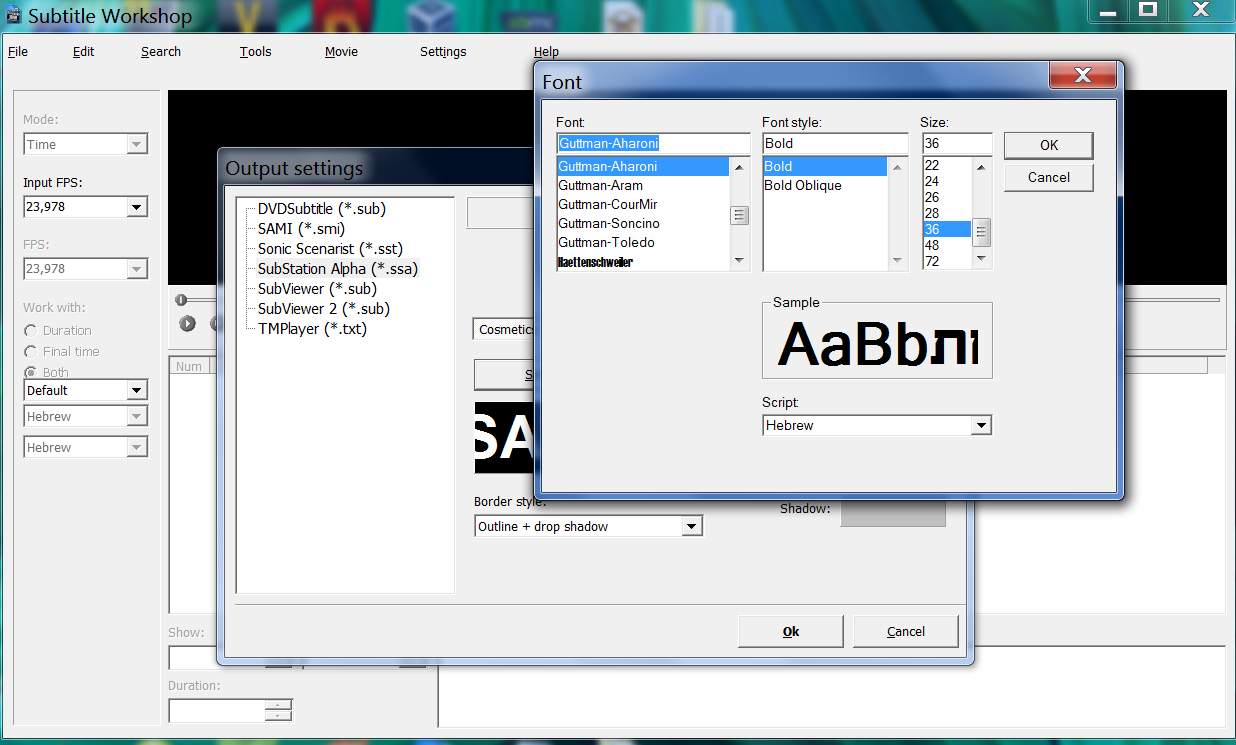Switch to the Cosmetics tab
Screen dimensions: 1236x745
[x=506, y=330]
